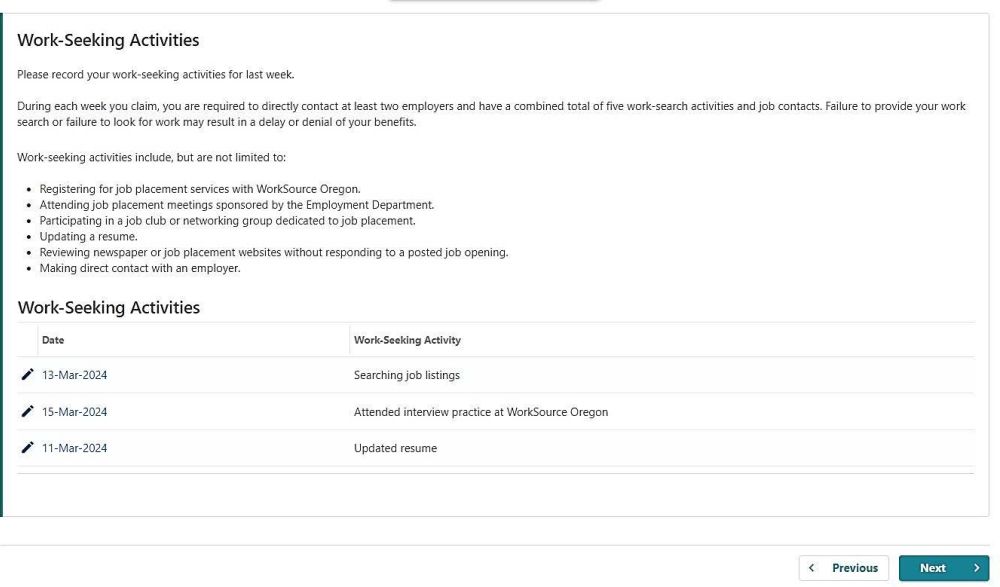
Task: Open the 11-Mar-2024 date link
Action: [x=74, y=448]
